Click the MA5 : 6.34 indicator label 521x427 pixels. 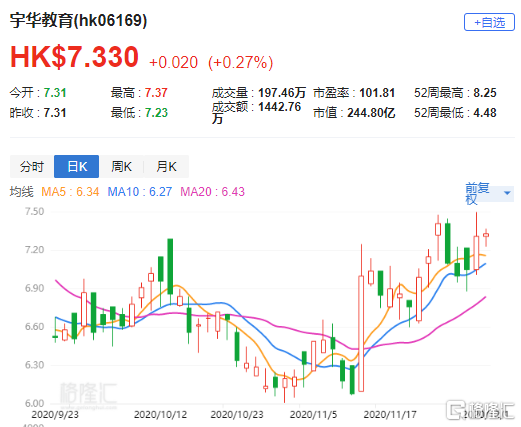coord(70,192)
